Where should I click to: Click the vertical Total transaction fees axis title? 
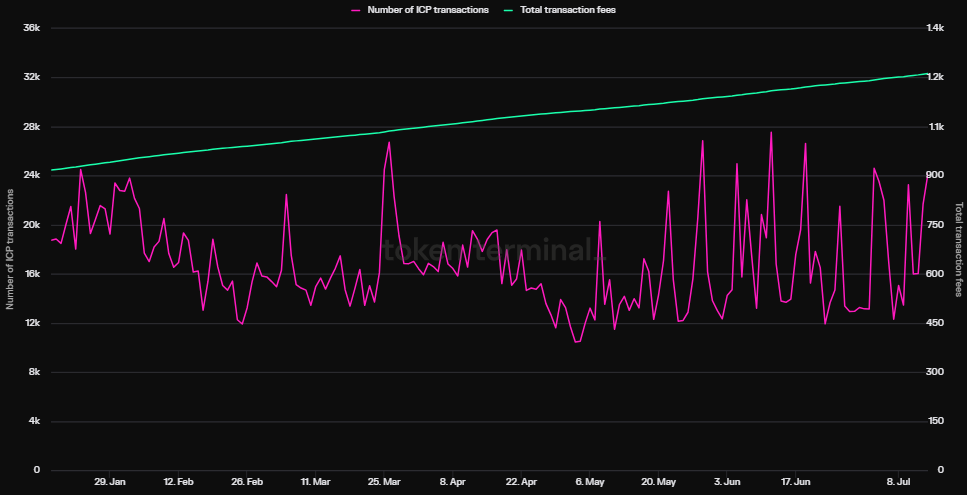click(x=959, y=249)
